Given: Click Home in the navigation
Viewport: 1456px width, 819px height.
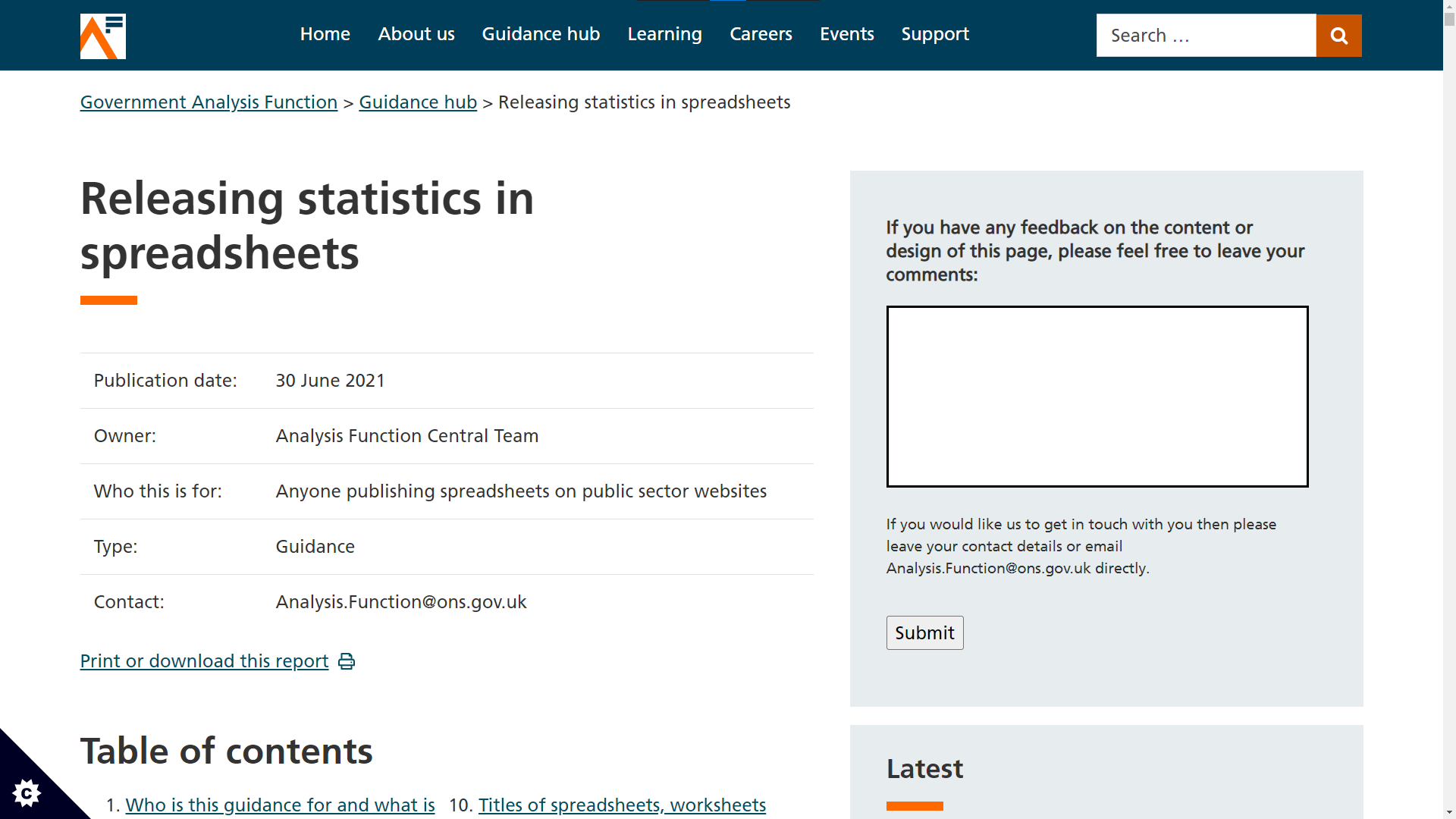Looking at the screenshot, I should pos(325,34).
